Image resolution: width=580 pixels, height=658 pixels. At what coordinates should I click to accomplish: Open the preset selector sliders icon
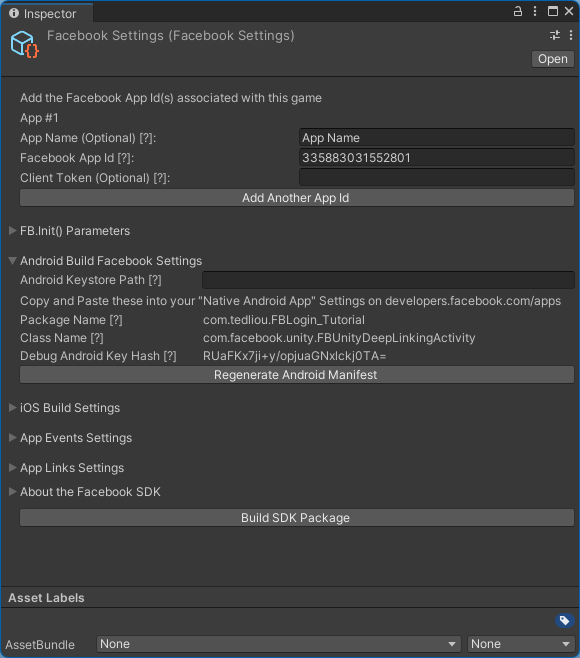[555, 35]
